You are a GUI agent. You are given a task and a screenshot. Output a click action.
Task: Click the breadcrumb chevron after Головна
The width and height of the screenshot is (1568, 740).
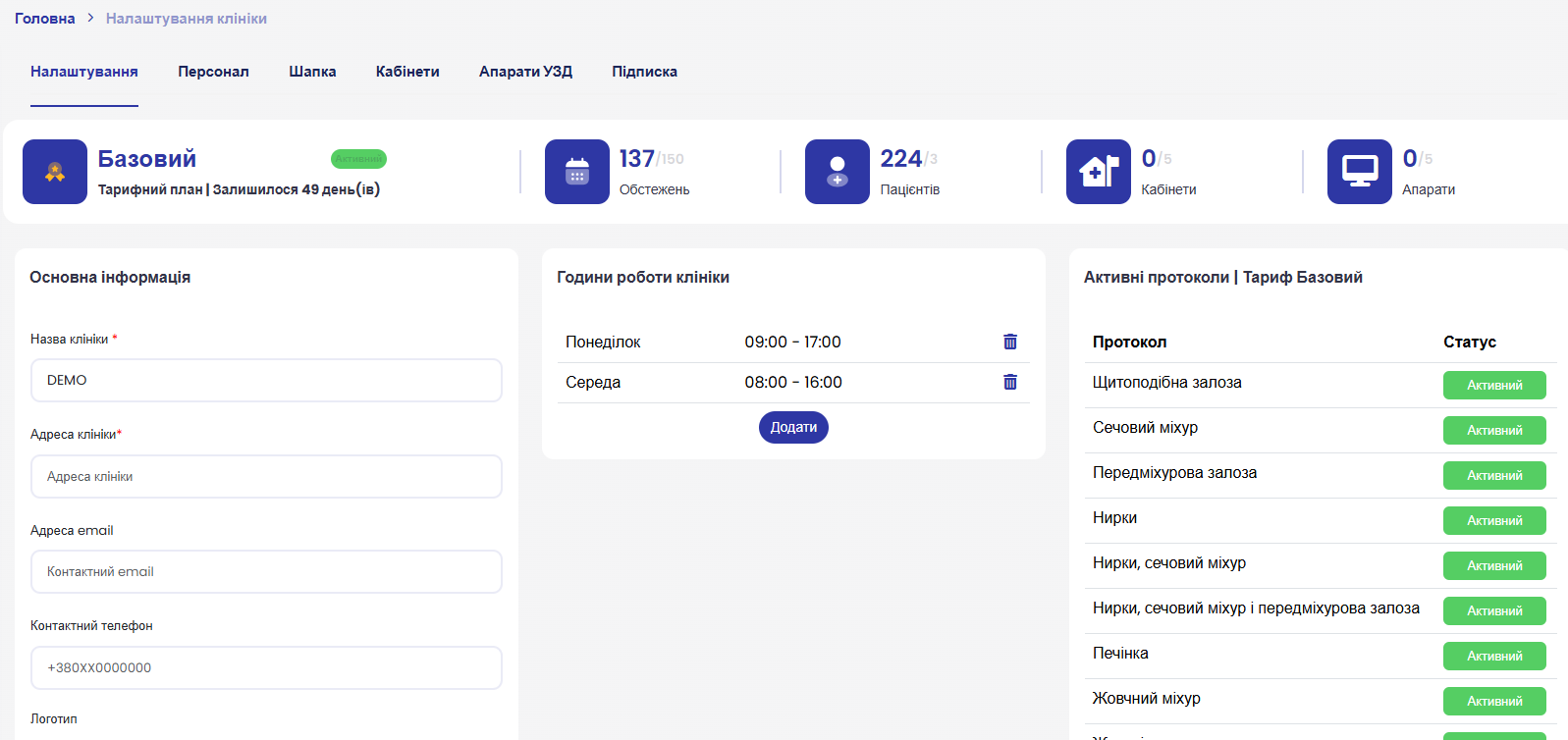(x=90, y=19)
